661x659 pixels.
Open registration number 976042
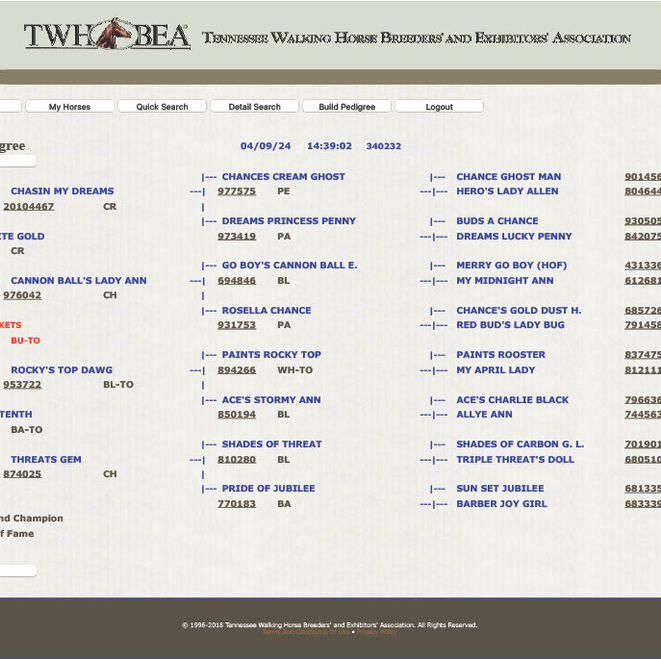coord(22,295)
